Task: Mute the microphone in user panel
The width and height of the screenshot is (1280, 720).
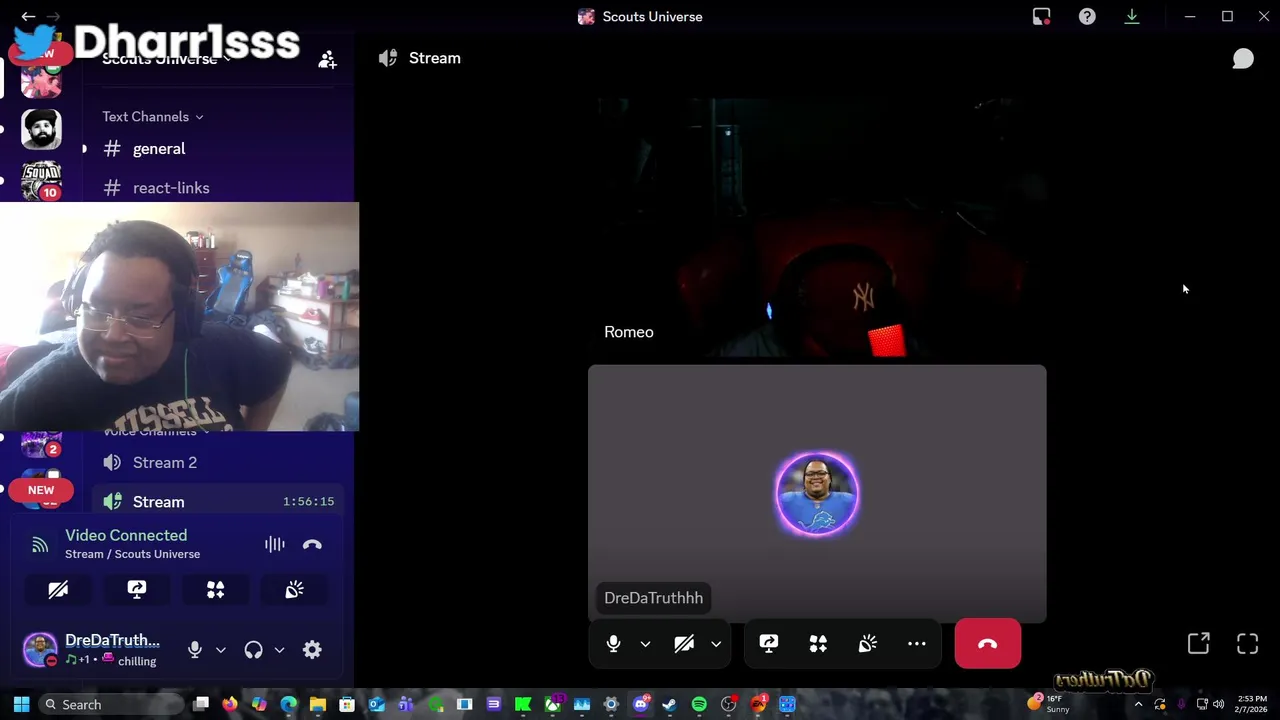Action: point(195,649)
